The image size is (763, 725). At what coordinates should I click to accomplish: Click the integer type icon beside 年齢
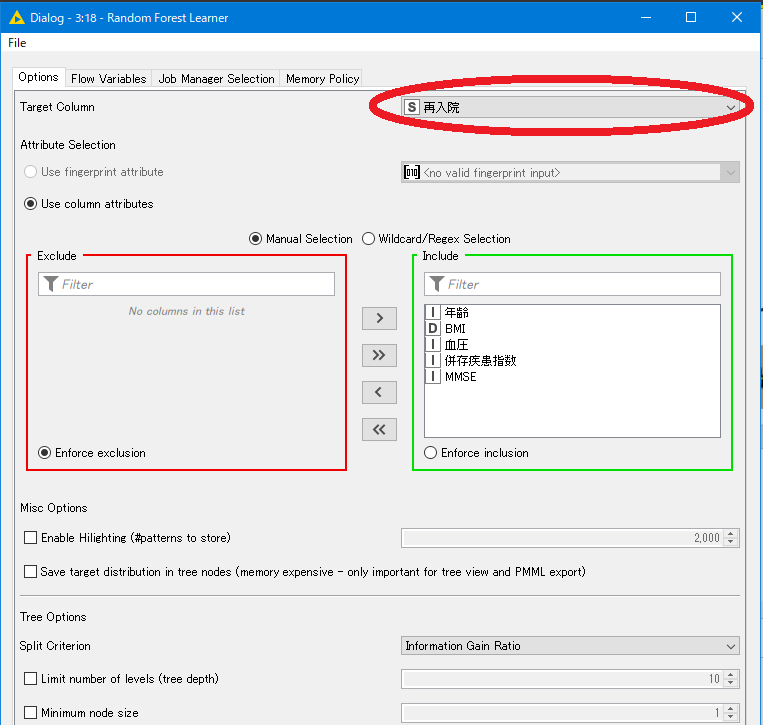[x=433, y=313]
